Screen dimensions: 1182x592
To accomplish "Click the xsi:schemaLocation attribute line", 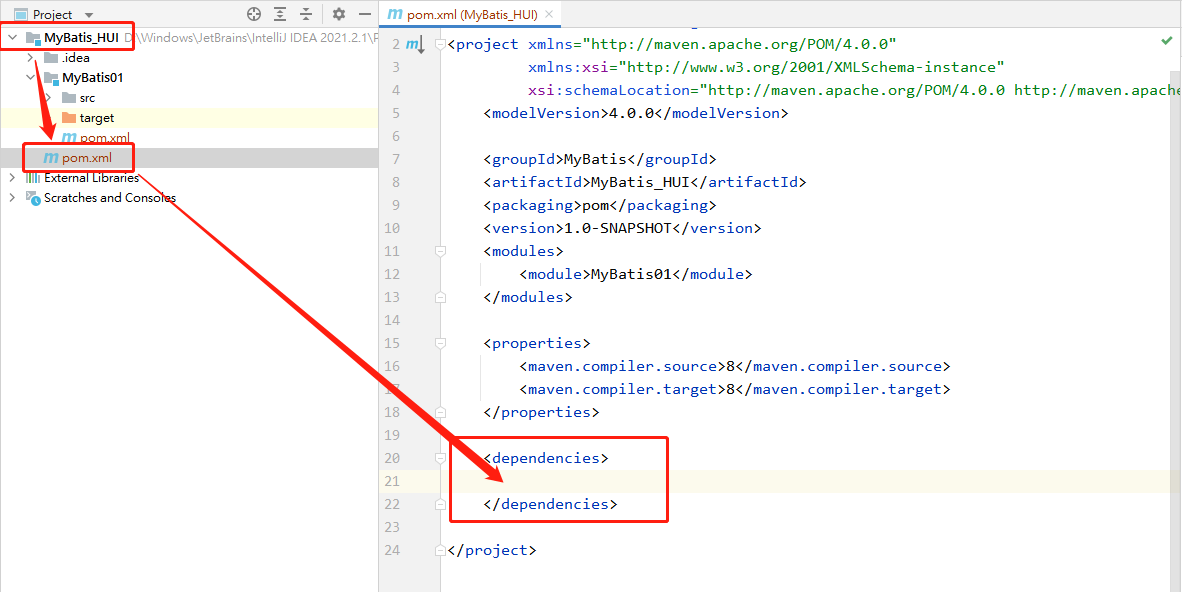I will pos(852,90).
